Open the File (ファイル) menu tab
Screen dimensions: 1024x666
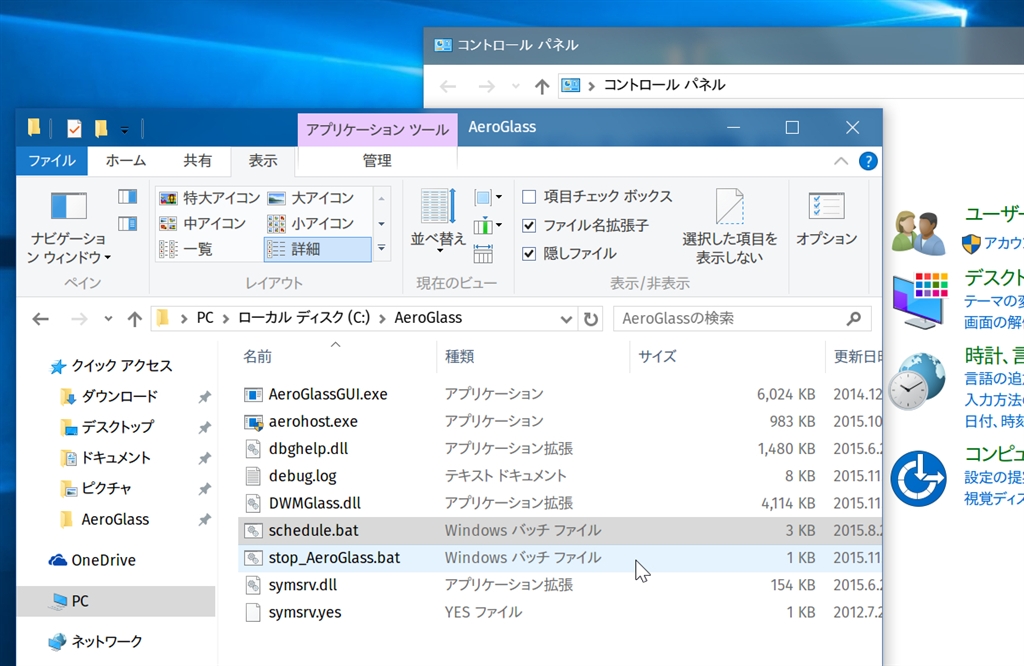[x=51, y=161]
